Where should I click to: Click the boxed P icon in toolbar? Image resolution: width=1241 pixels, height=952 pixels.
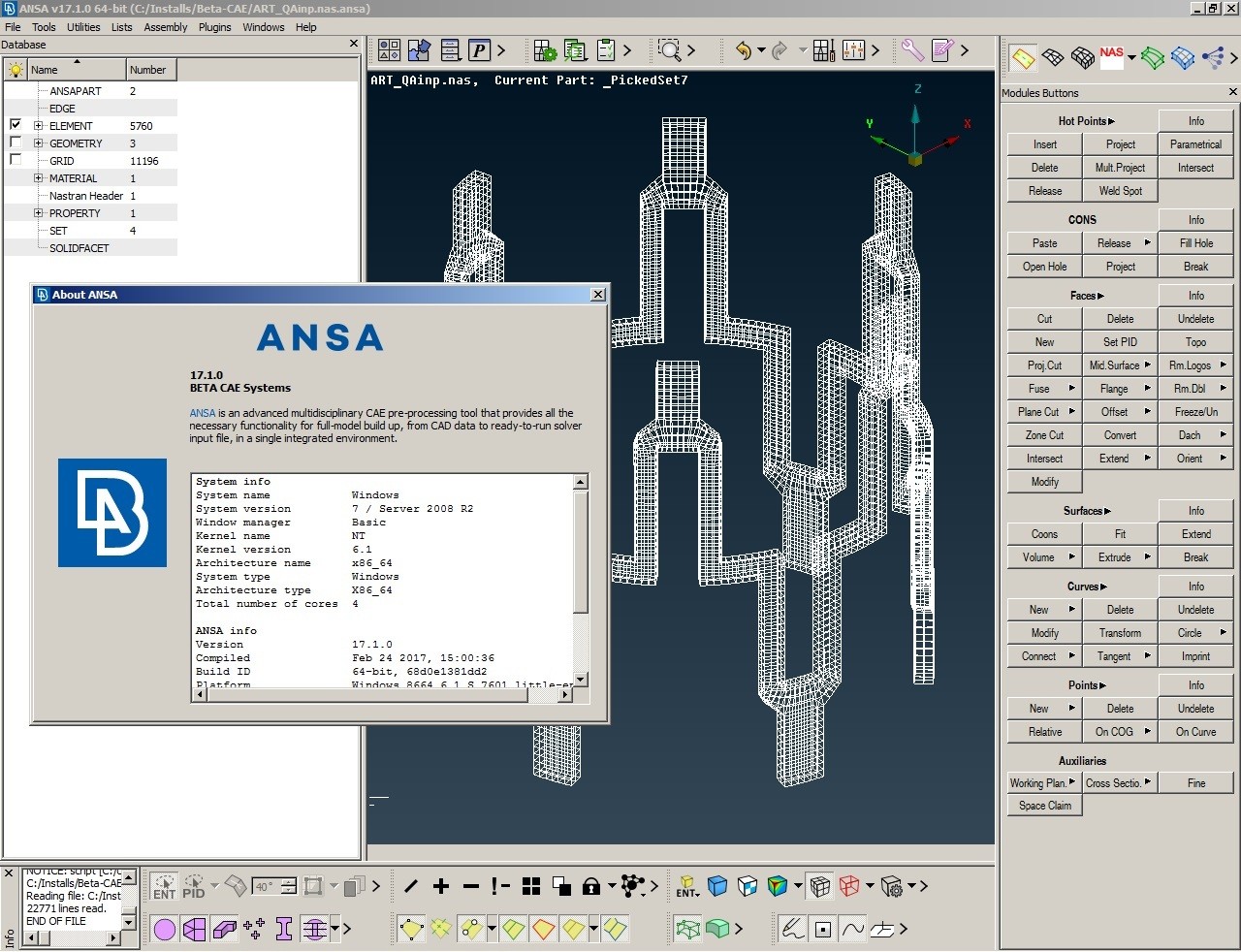pyautogui.click(x=479, y=50)
